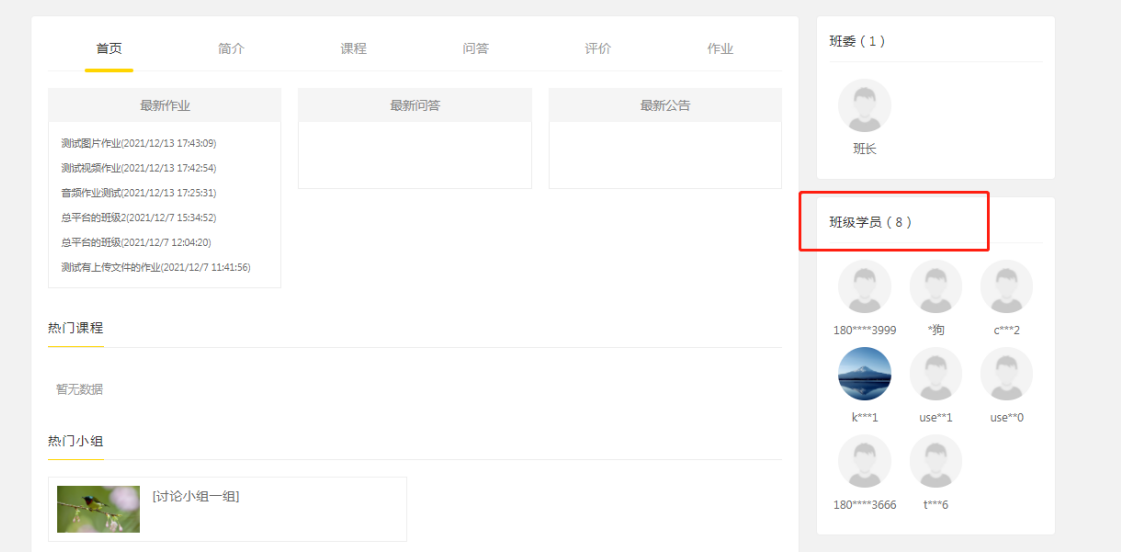Switch to the 问答 tab

tap(476, 49)
